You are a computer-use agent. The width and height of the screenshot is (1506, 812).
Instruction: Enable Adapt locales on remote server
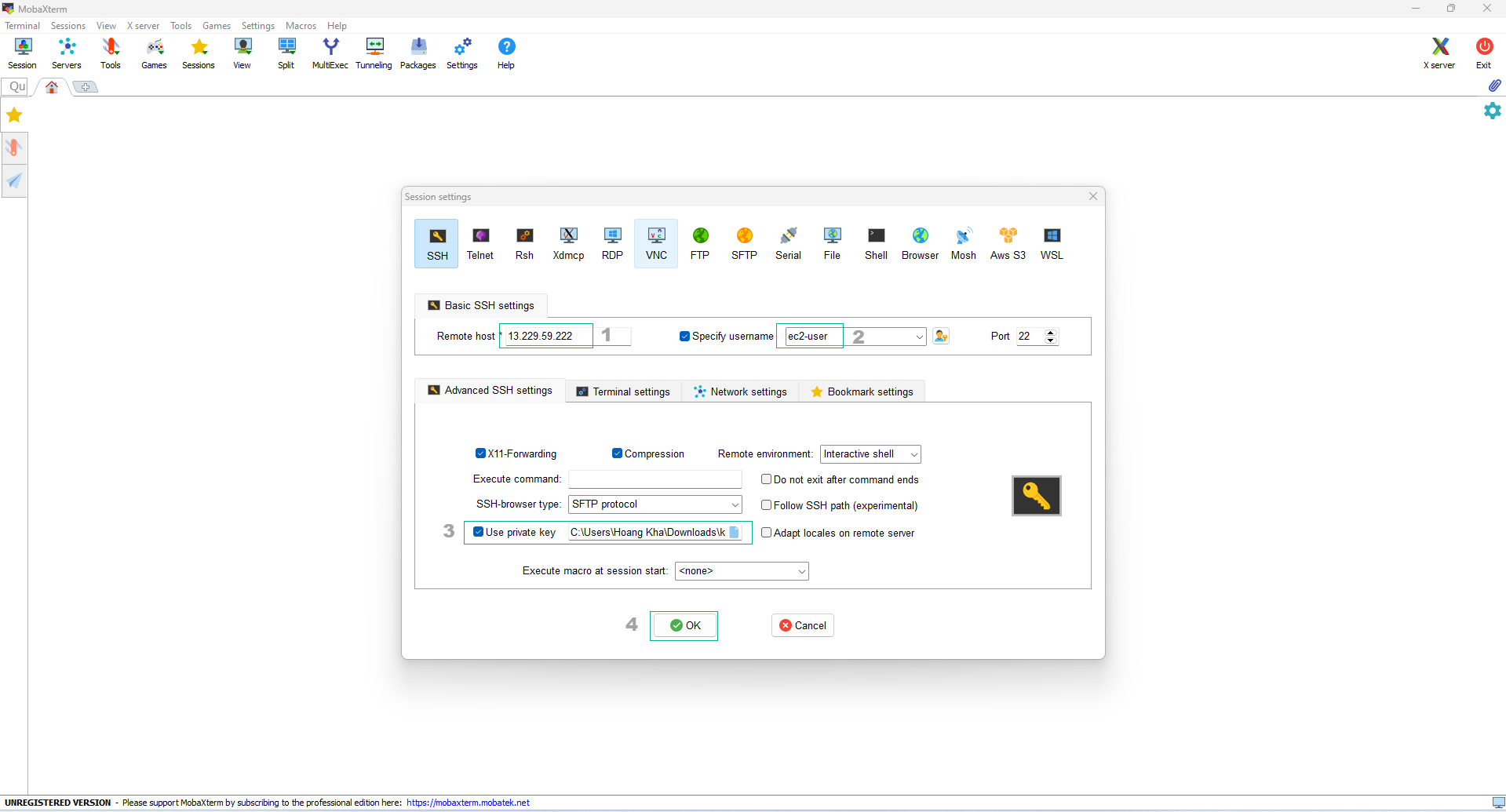[x=766, y=533]
